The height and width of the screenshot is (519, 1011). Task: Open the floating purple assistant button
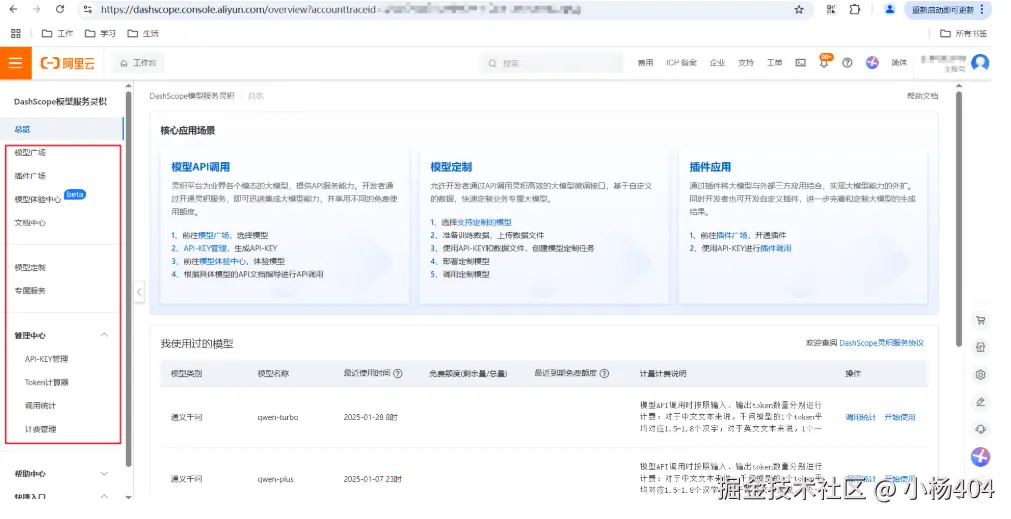coord(980,456)
